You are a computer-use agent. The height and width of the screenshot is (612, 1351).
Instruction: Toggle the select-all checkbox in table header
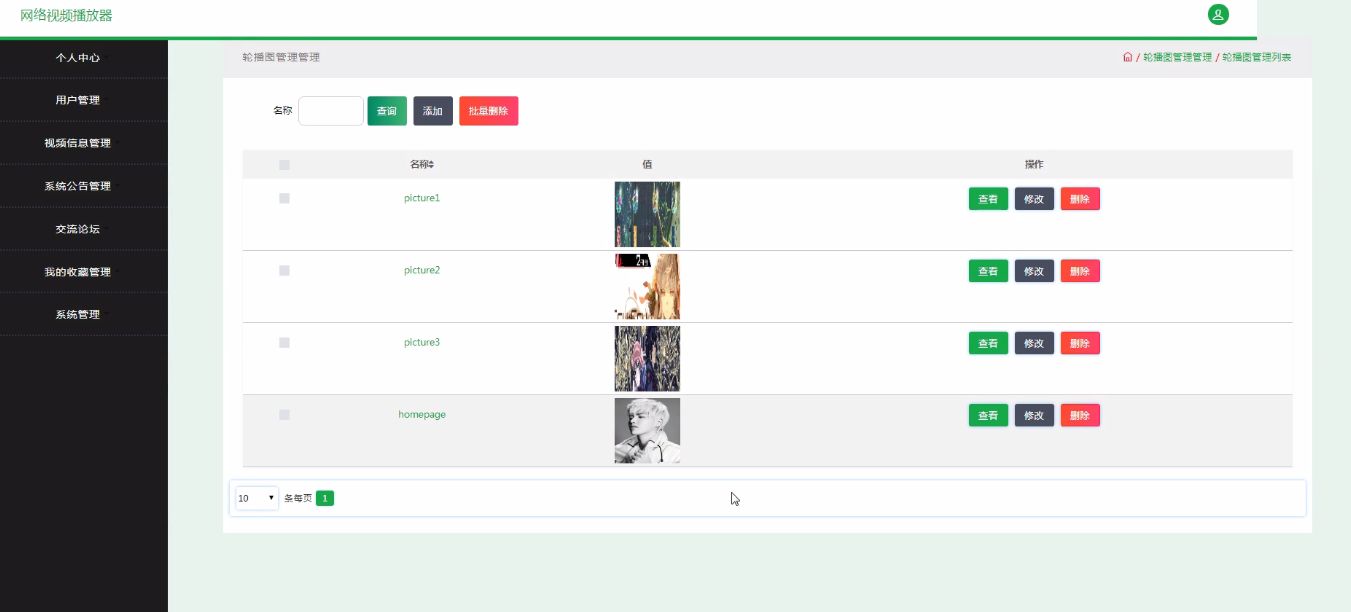284,165
